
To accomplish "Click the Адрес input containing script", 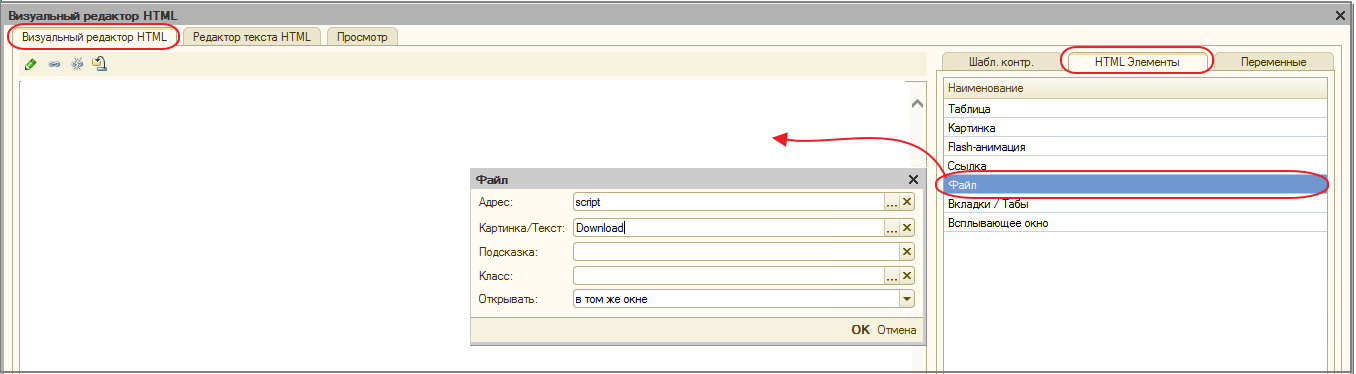I will click(x=728, y=202).
